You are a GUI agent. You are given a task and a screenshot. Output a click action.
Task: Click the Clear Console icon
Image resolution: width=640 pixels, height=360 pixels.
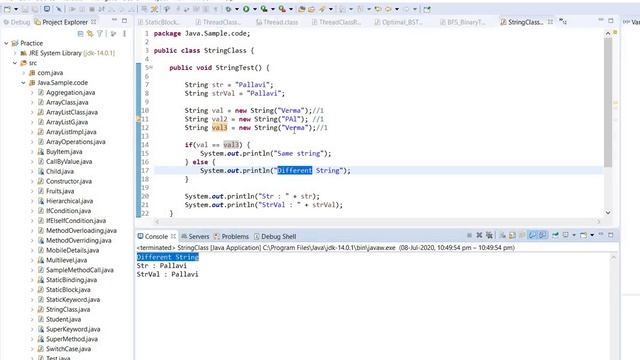click(x=502, y=235)
